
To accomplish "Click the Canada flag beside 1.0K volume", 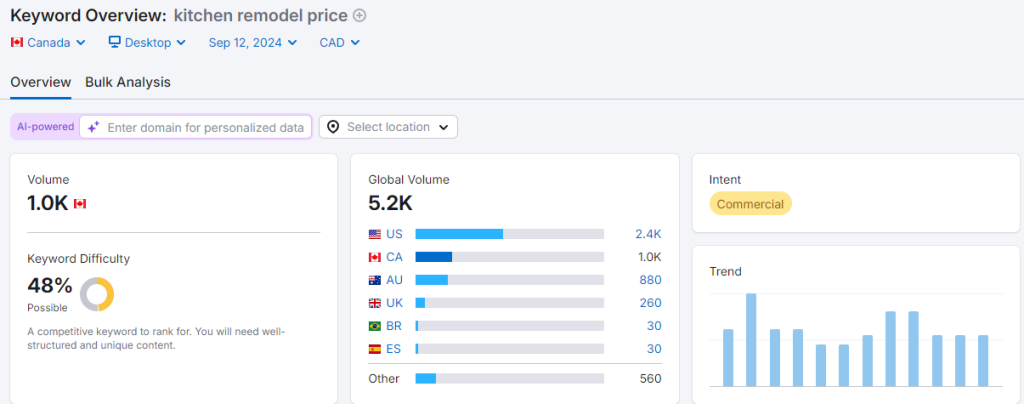I will tap(80, 204).
